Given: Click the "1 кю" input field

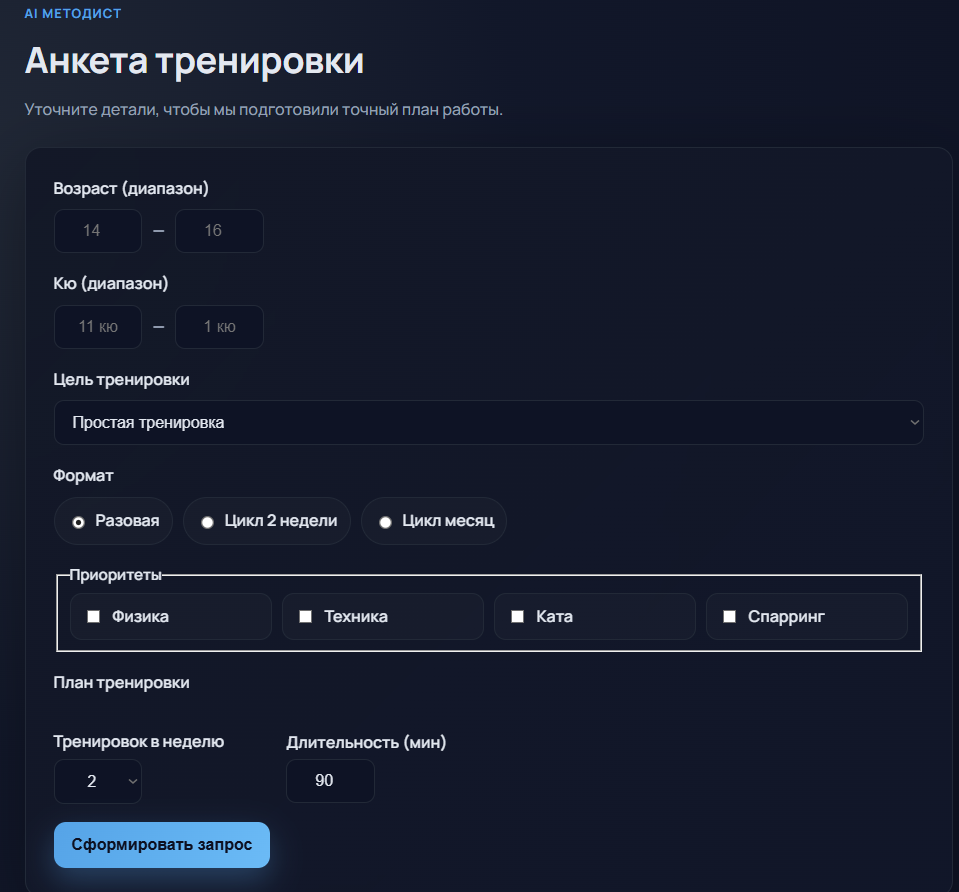Looking at the screenshot, I should (x=219, y=326).
